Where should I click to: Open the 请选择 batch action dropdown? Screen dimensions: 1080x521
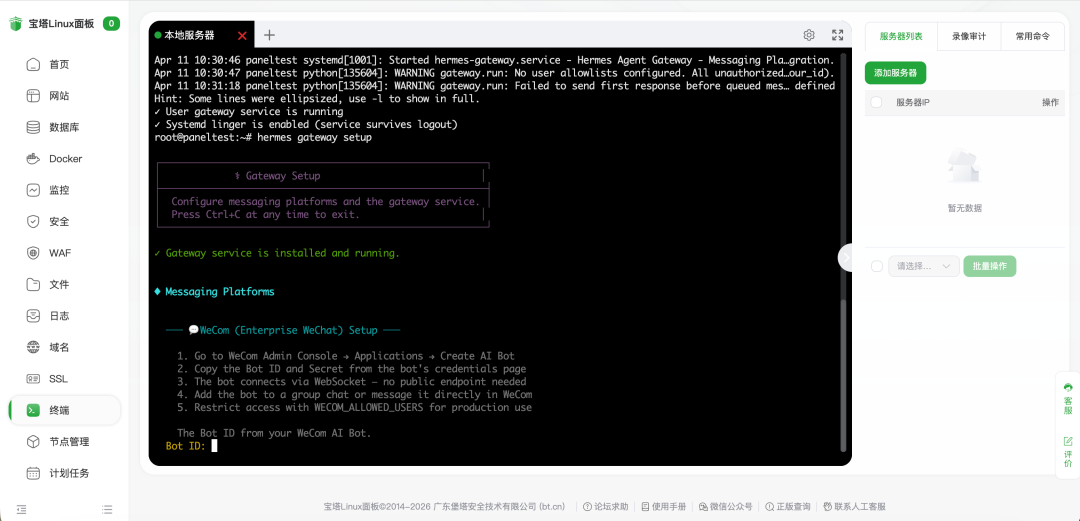[x=924, y=266]
